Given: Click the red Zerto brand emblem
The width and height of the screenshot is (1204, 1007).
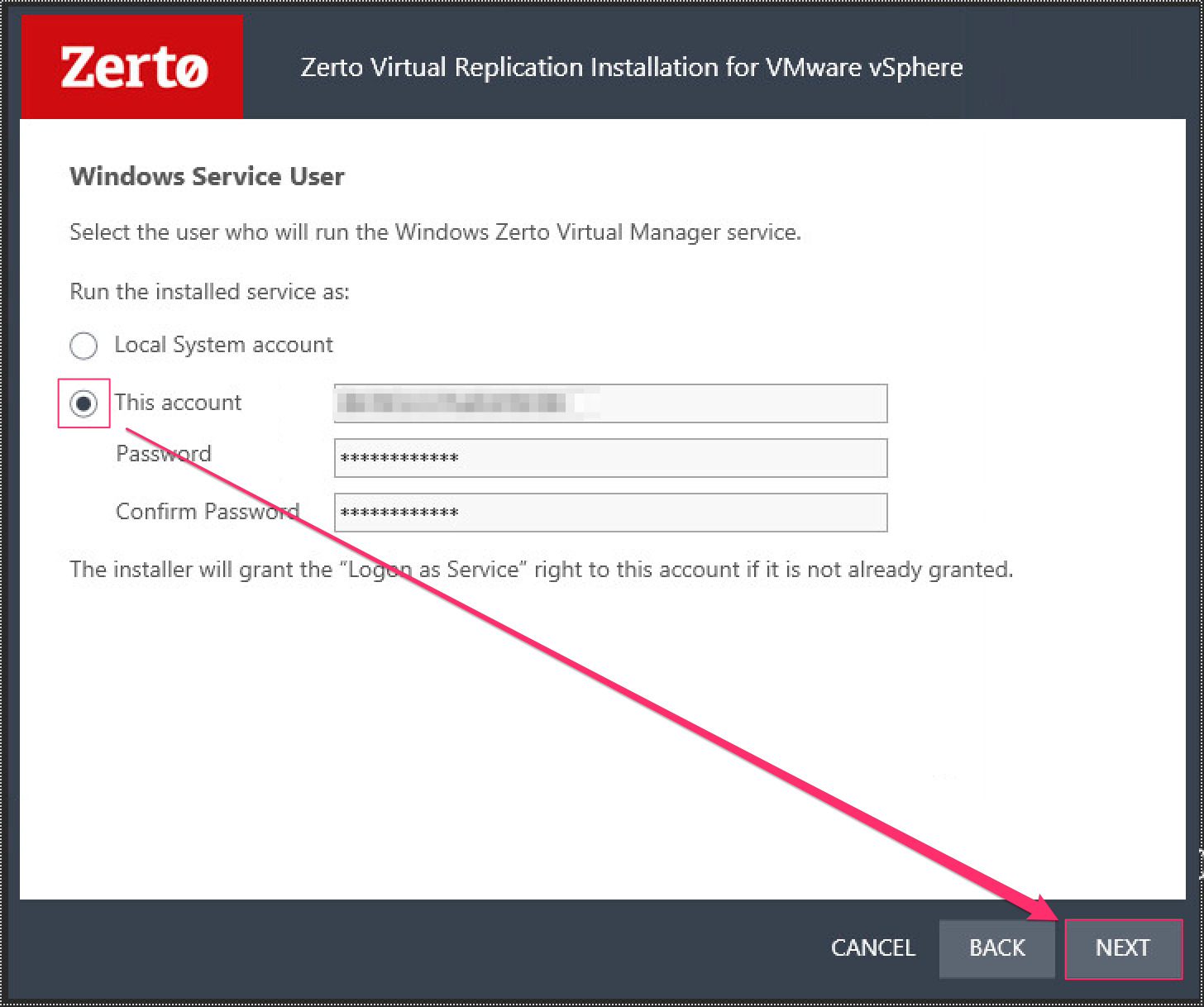Looking at the screenshot, I should coord(131,66).
